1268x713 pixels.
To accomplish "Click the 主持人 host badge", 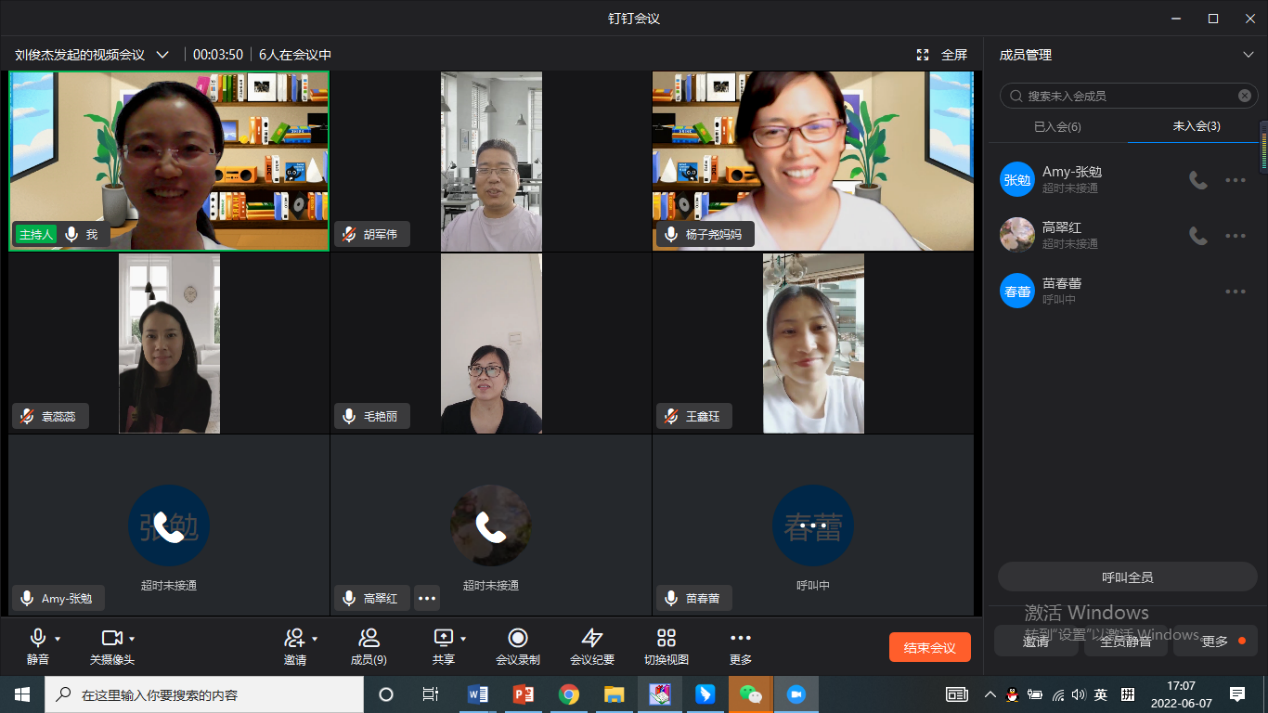I will 36,234.
